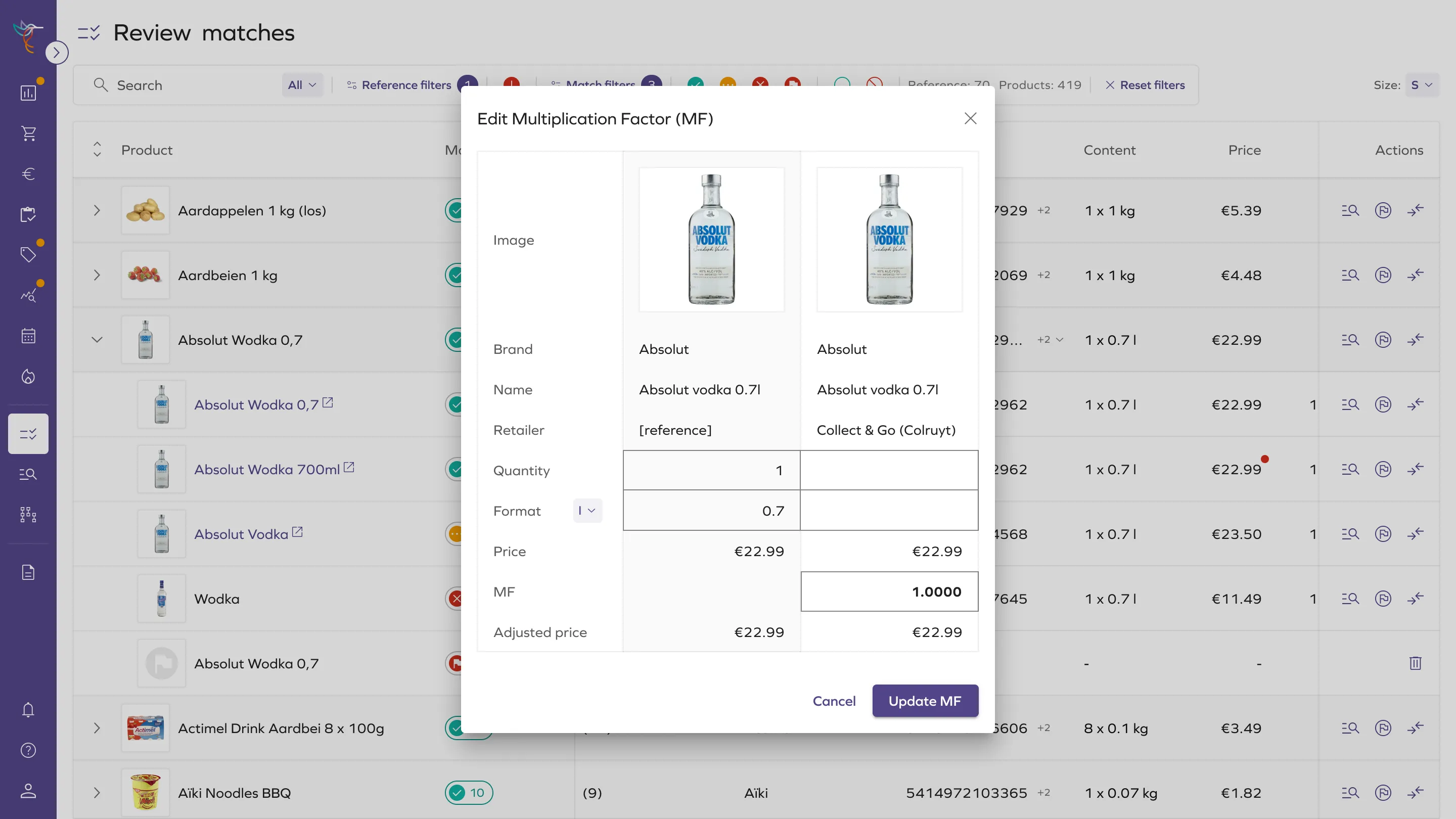
Task: Expand the sidebar with arrow button
Action: click(57, 53)
